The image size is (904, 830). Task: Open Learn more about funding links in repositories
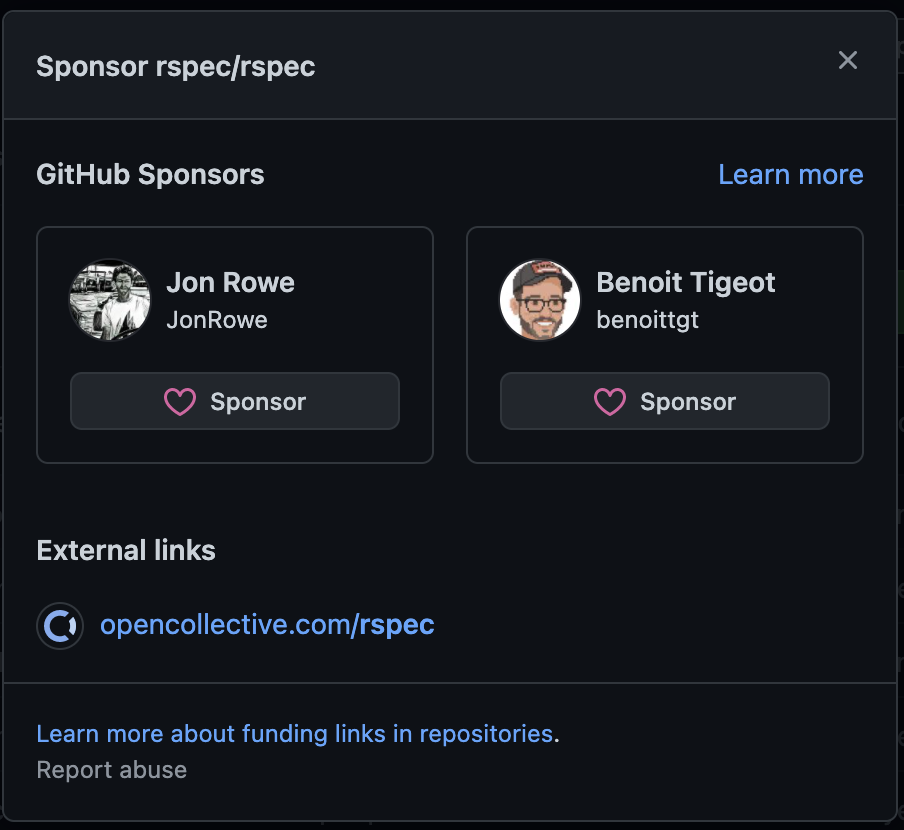coord(295,734)
